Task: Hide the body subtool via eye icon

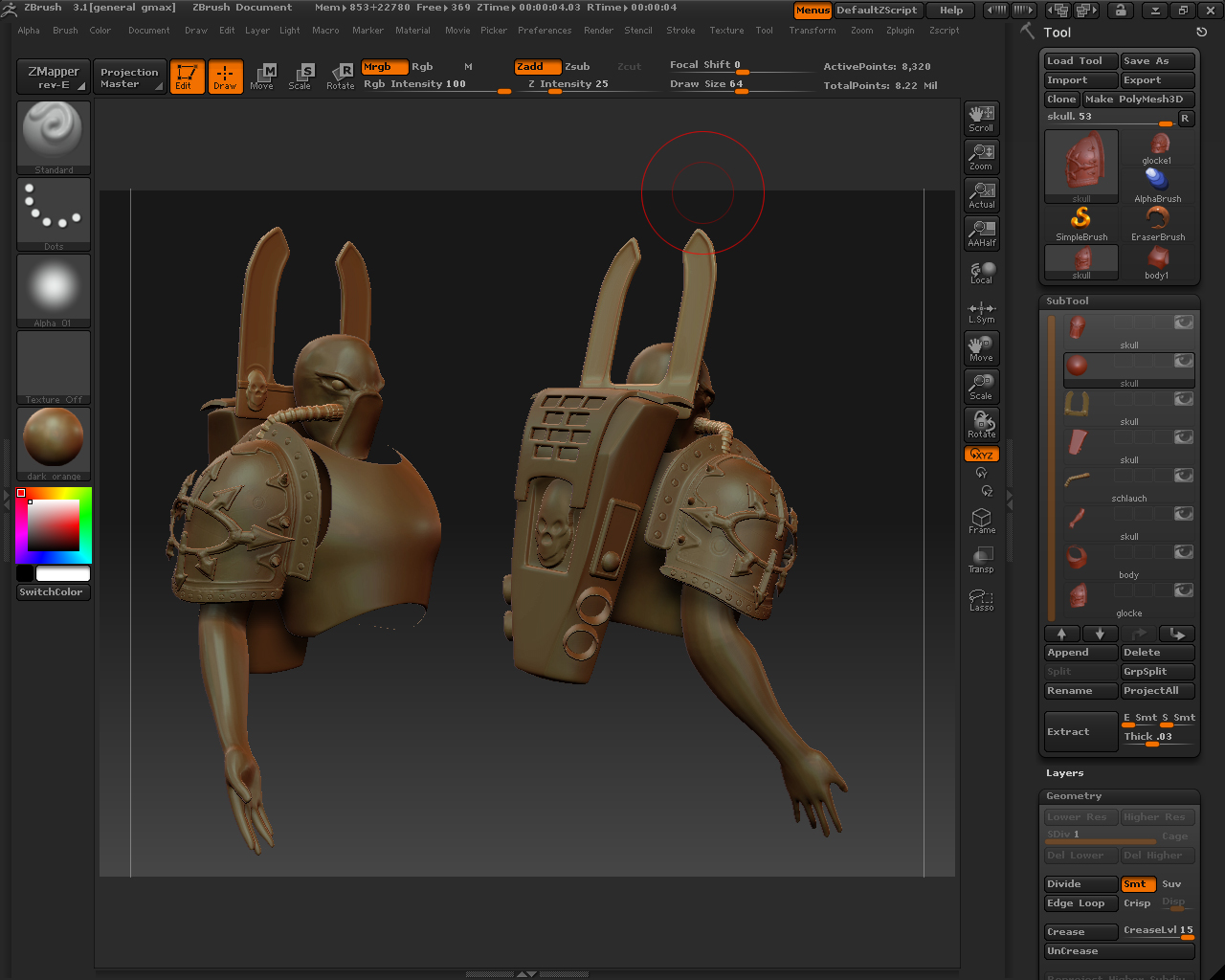Action: [1184, 552]
